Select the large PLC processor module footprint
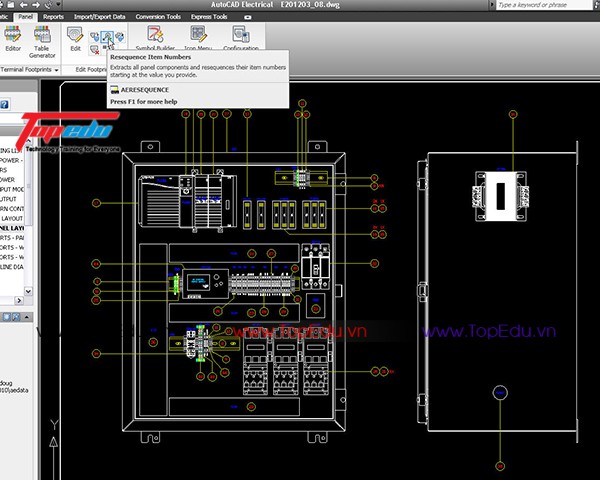Viewport: 600px width, 480px height. (x=161, y=200)
